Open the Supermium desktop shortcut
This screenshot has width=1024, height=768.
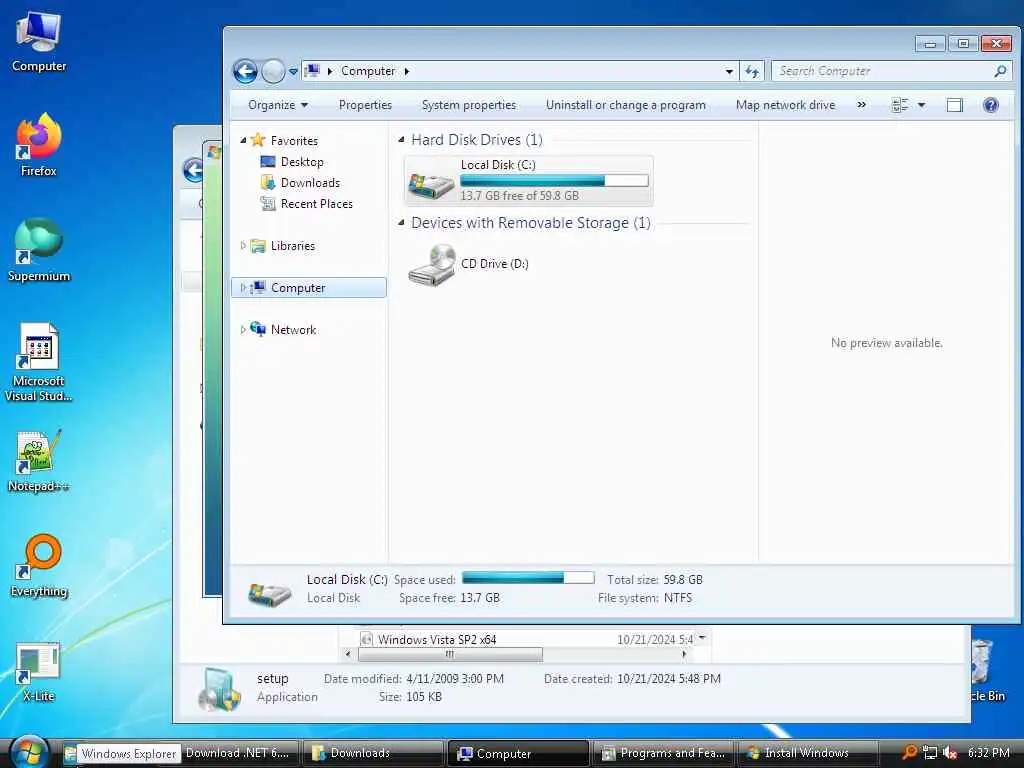tap(39, 250)
